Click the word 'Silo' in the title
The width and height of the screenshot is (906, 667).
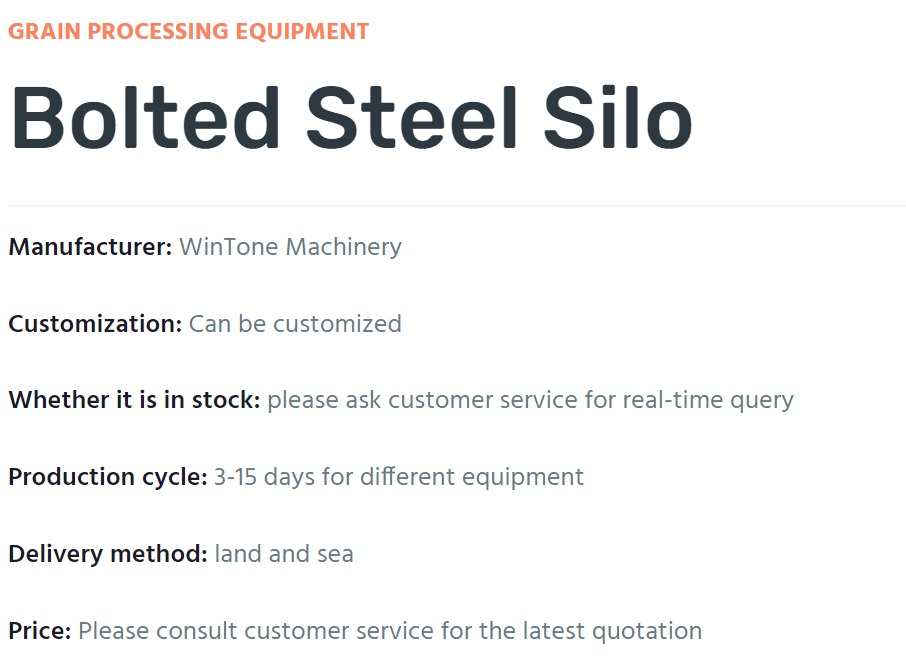coord(618,118)
